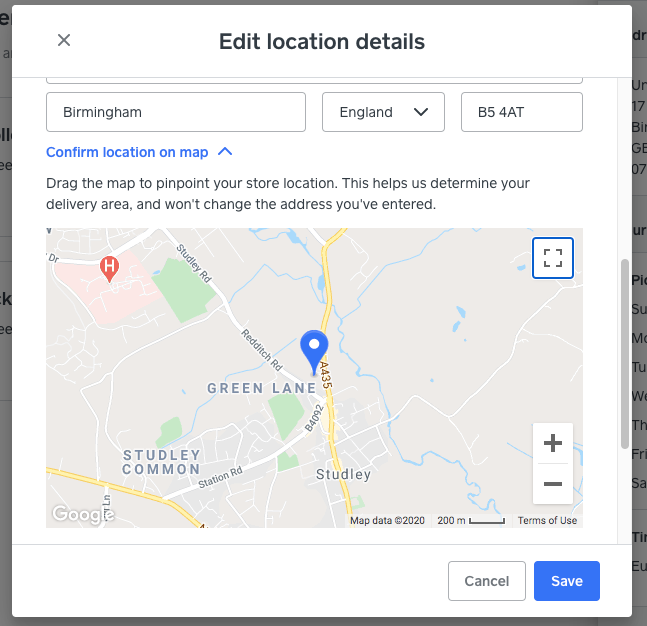Close the Edit location details dialog
Image resolution: width=647 pixels, height=626 pixels.
tap(64, 40)
